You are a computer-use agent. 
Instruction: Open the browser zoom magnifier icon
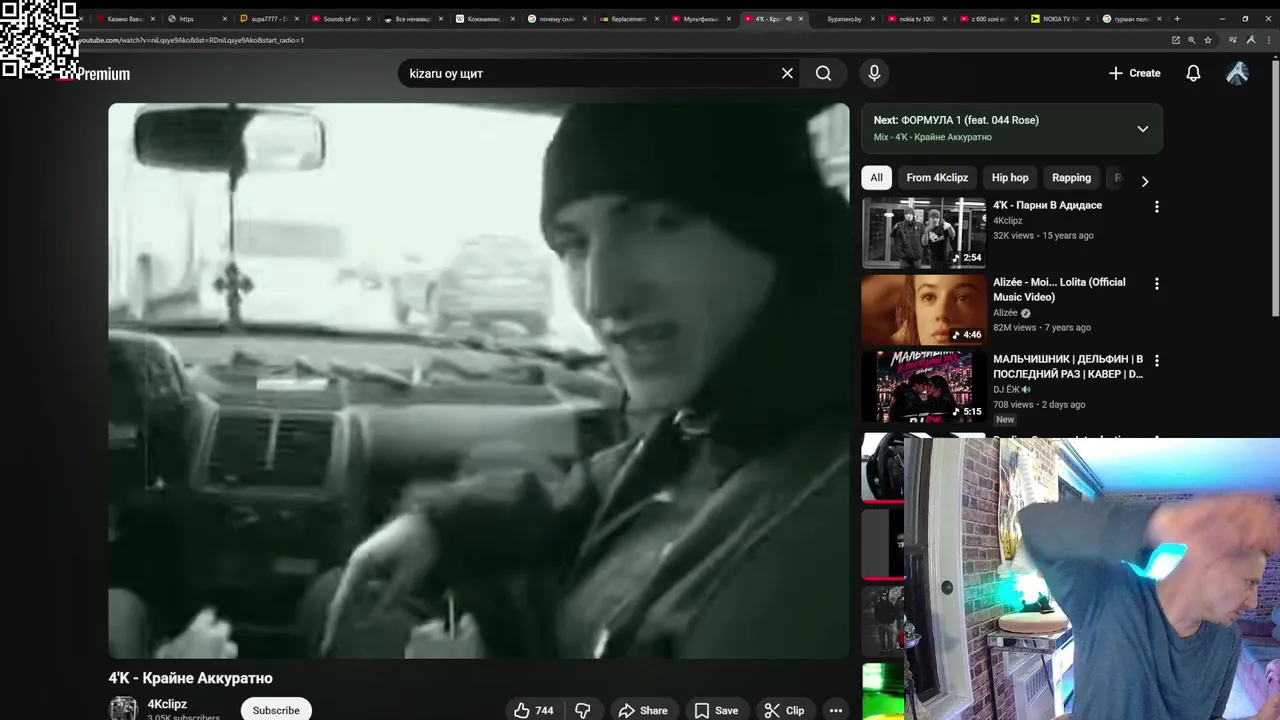click(x=1191, y=40)
